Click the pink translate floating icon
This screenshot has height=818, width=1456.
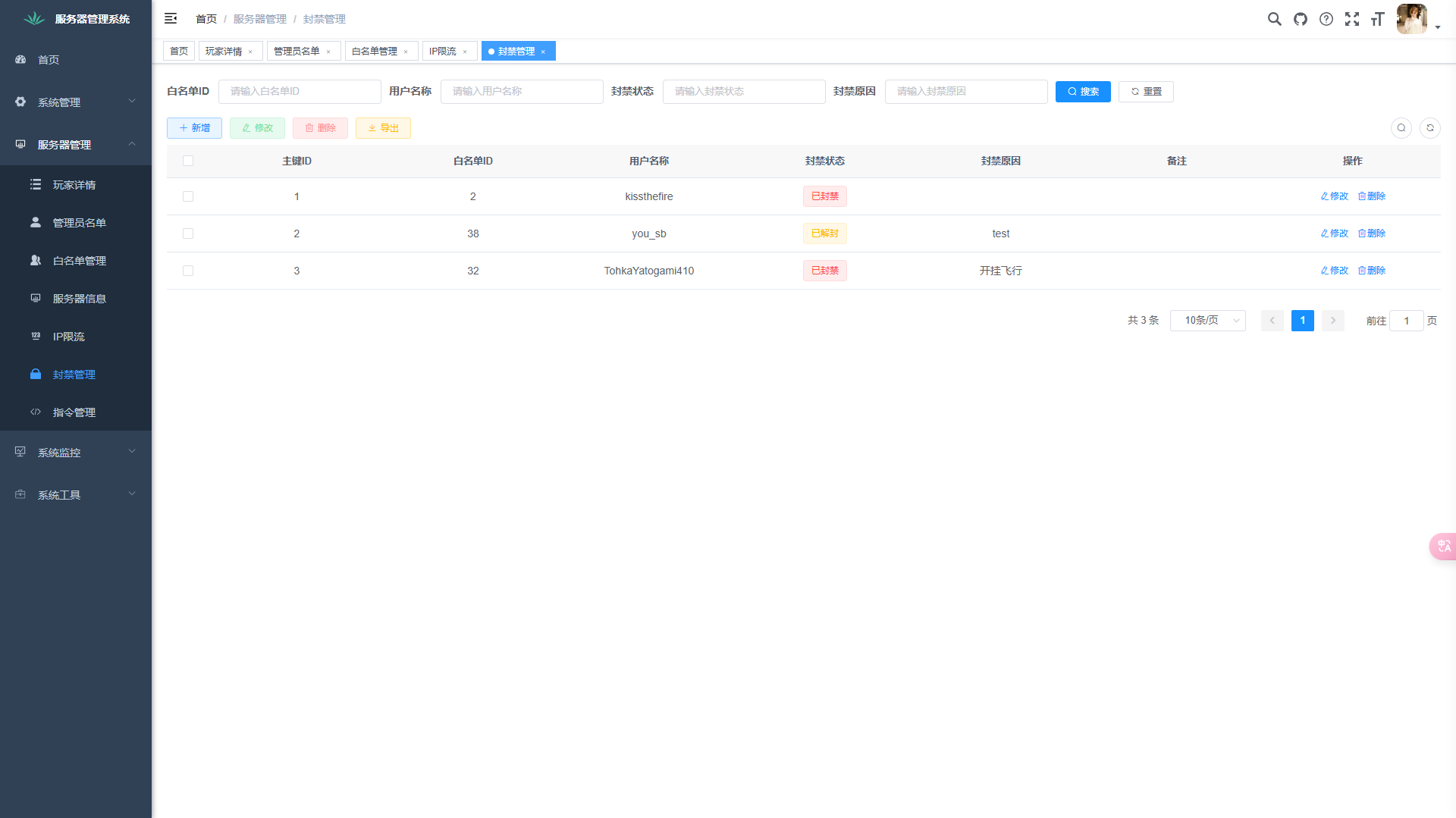1443,546
